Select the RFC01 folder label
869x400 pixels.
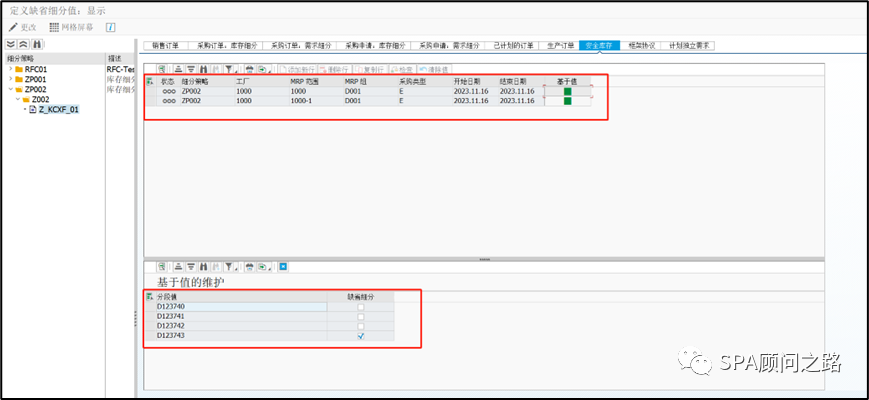[36, 69]
